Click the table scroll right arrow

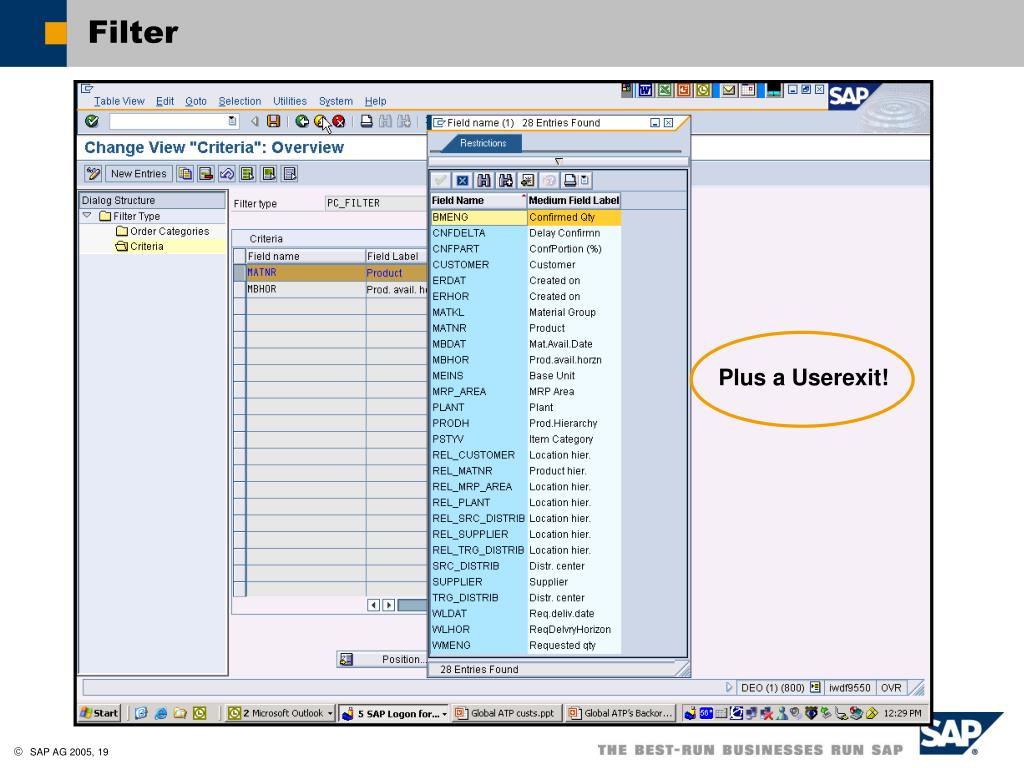pyautogui.click(x=389, y=605)
